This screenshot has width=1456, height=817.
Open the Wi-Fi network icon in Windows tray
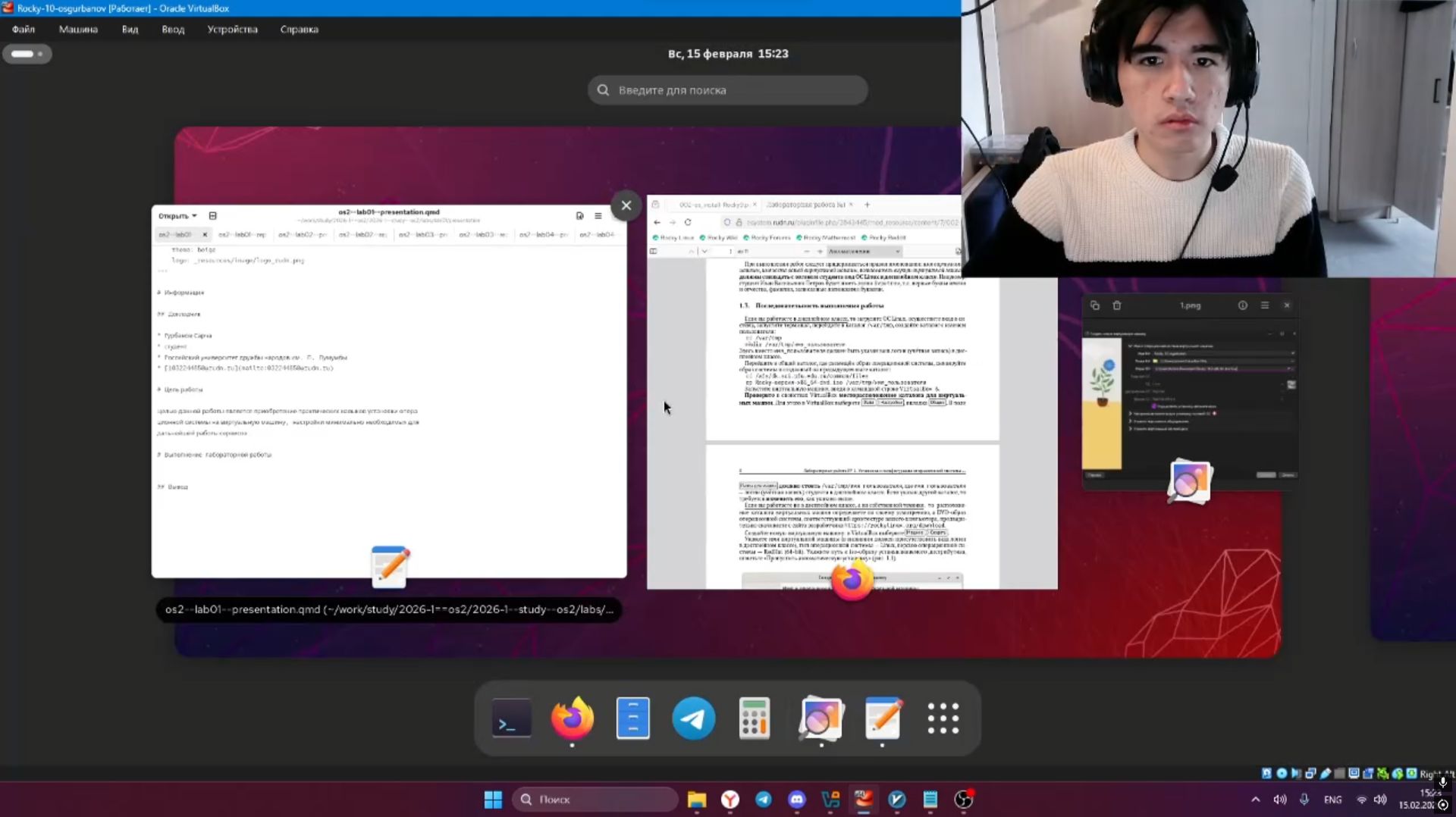coord(1362,800)
